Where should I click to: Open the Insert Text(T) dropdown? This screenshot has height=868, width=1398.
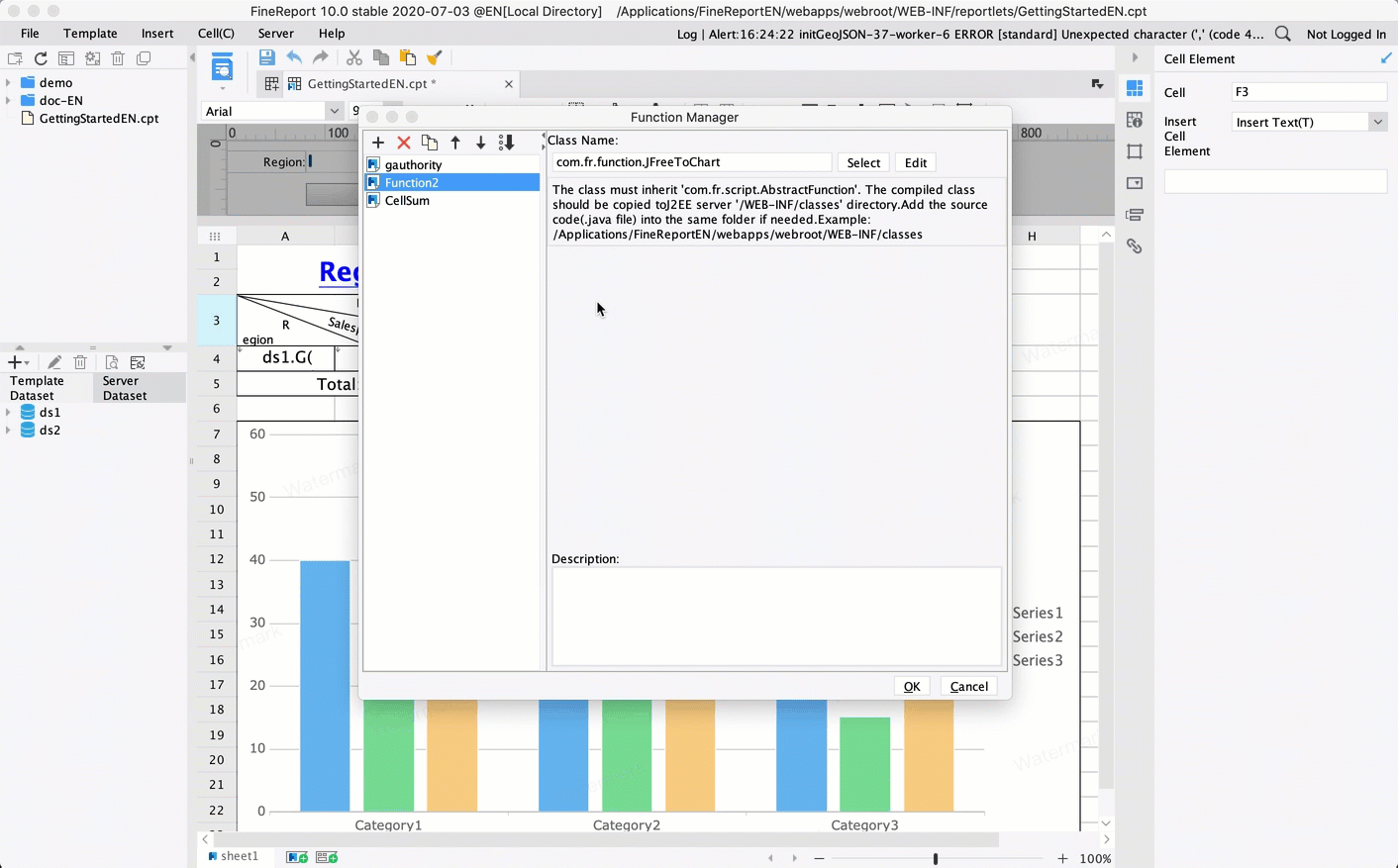click(x=1379, y=121)
